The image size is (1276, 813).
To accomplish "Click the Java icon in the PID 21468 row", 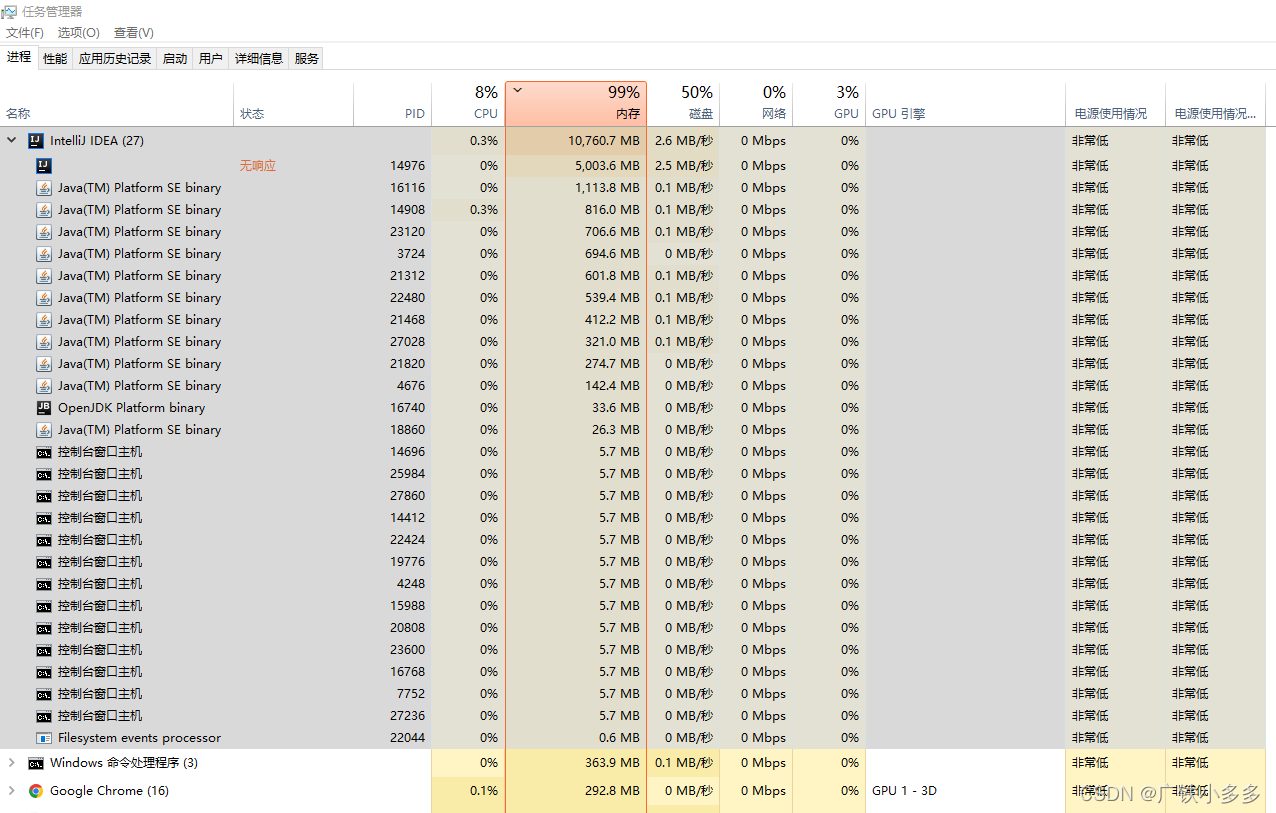I will click(x=43, y=320).
